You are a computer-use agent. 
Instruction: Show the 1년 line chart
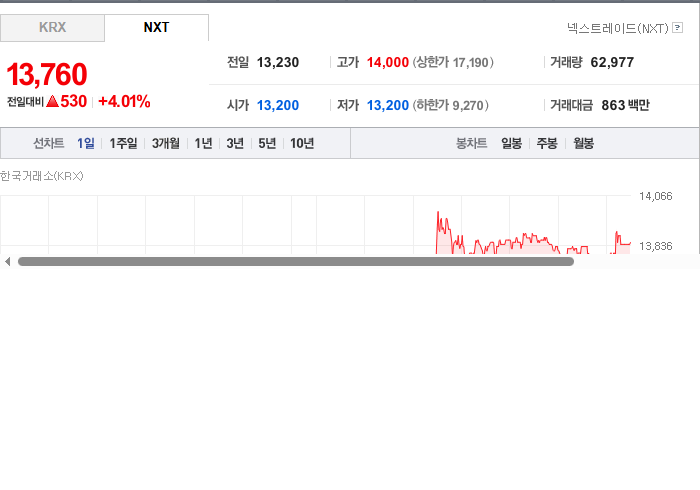203,143
